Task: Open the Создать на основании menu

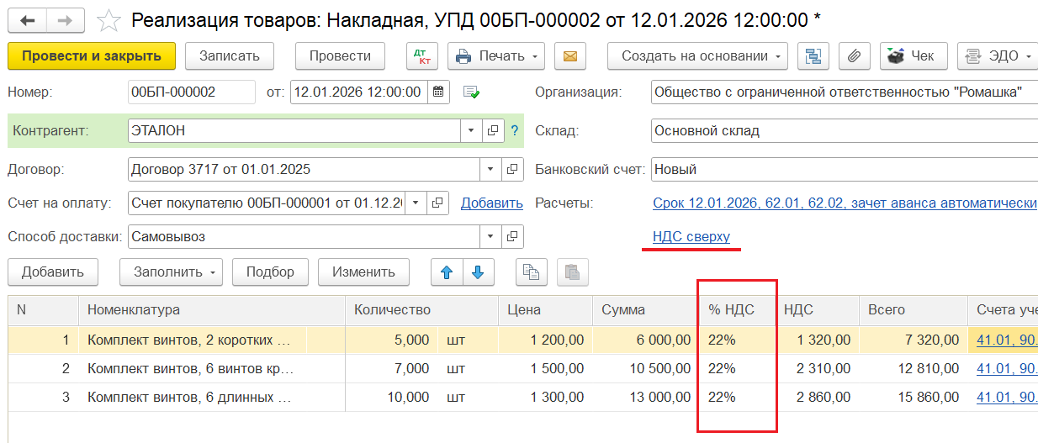Action: [x=701, y=56]
